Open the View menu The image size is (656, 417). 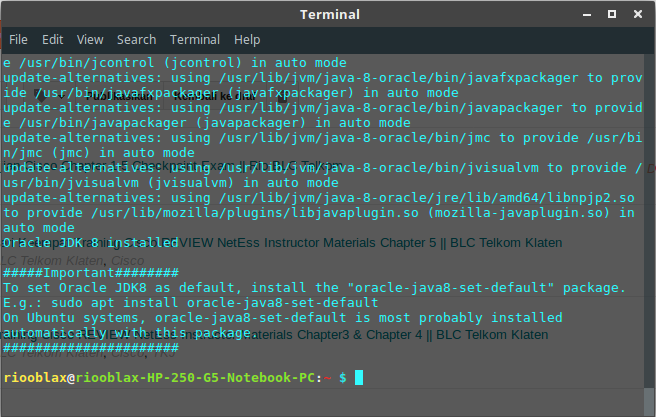point(90,40)
